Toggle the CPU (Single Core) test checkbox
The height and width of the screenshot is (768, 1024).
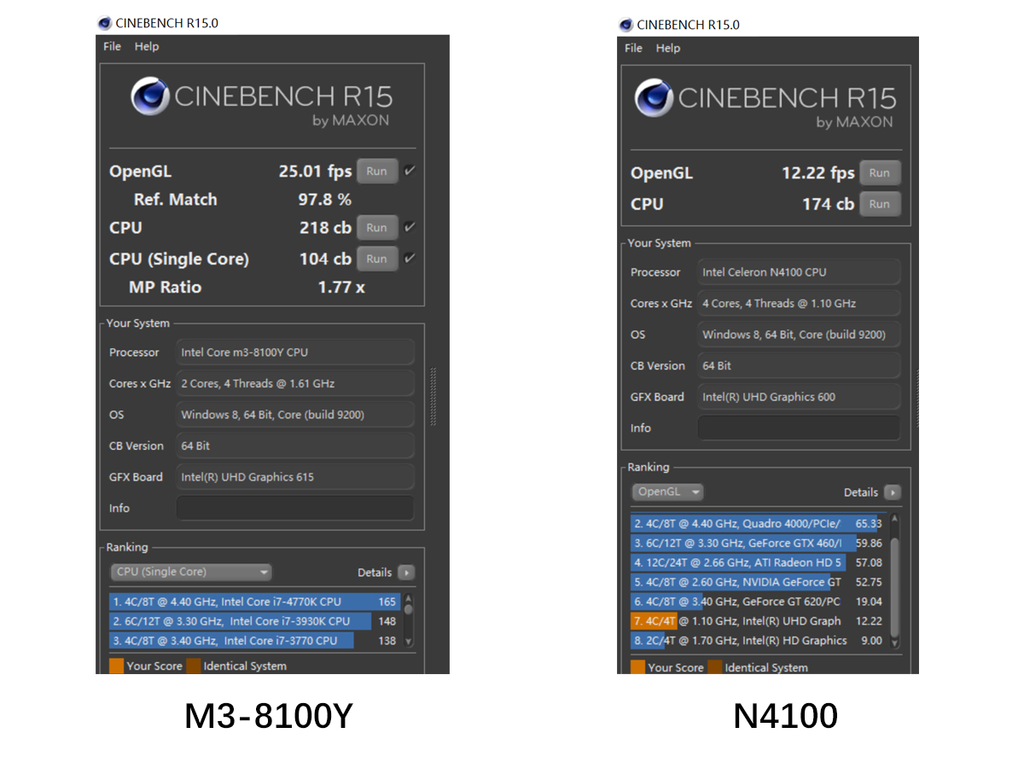409,259
